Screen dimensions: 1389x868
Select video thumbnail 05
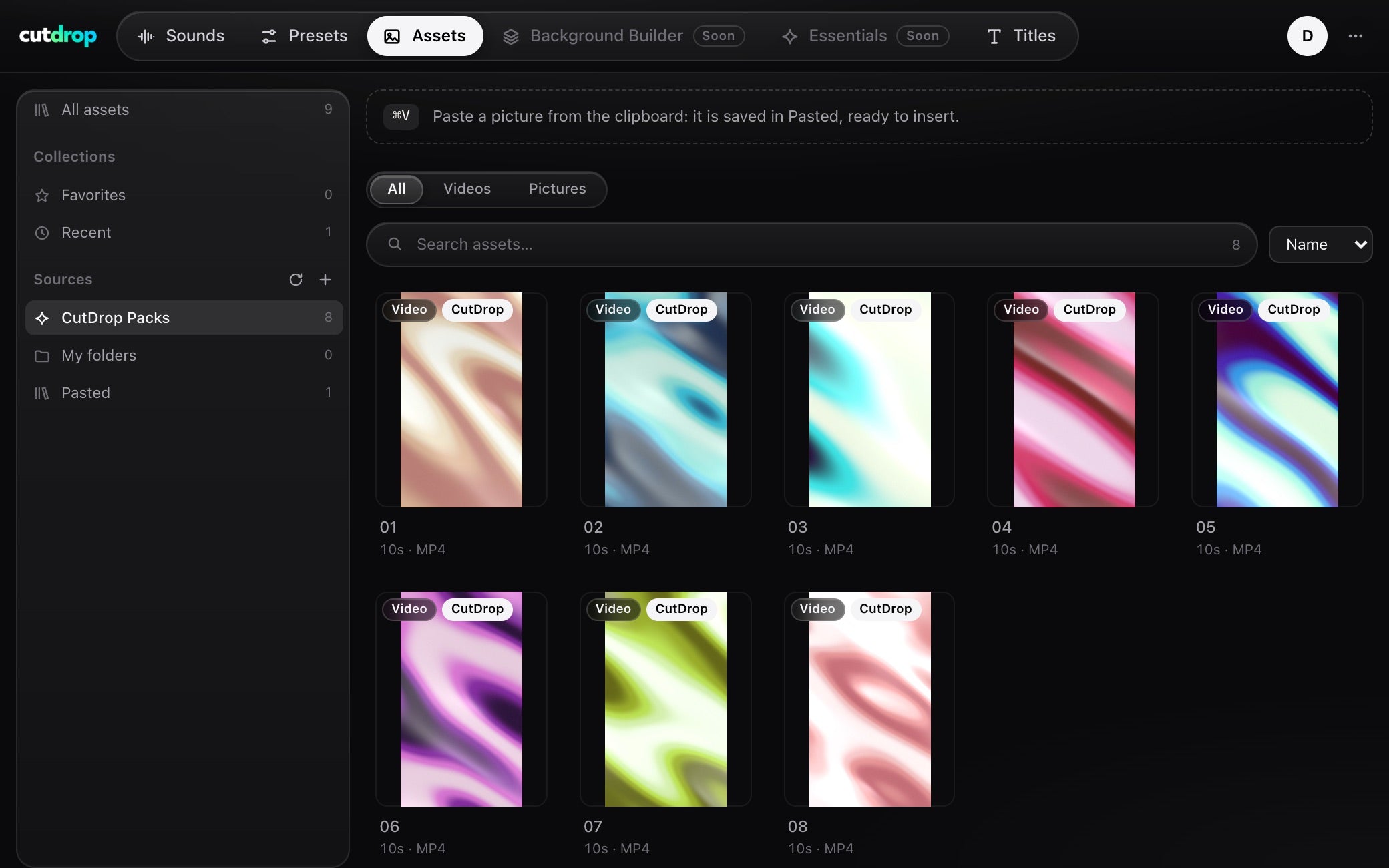[1277, 400]
